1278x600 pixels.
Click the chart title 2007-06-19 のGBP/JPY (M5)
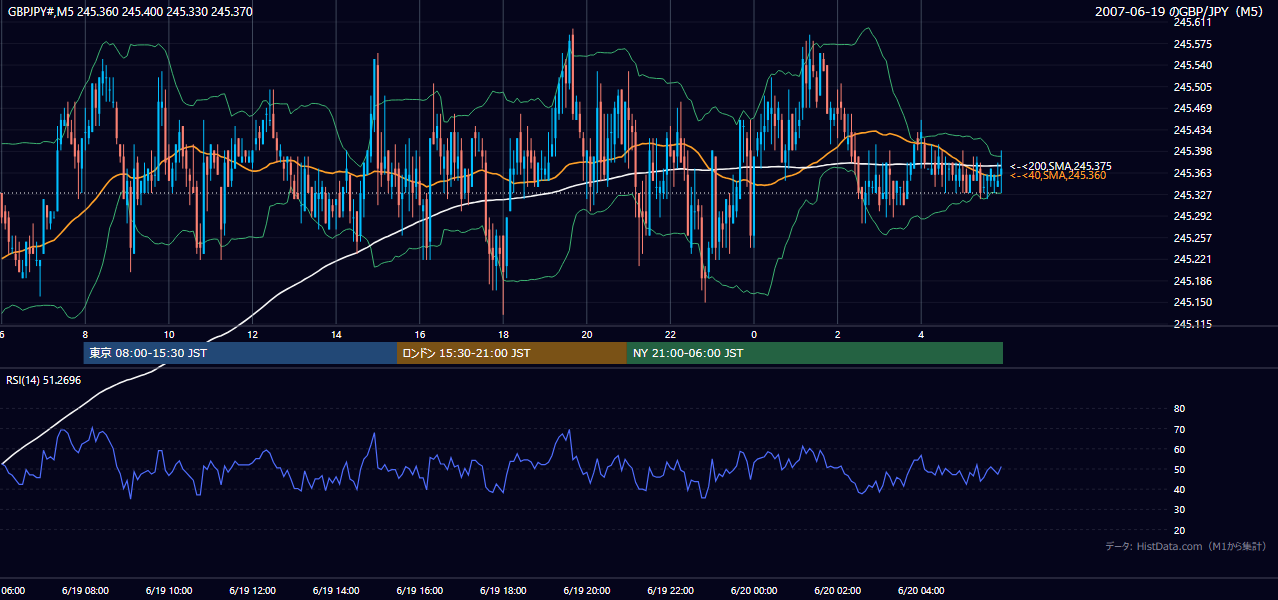1181,11
